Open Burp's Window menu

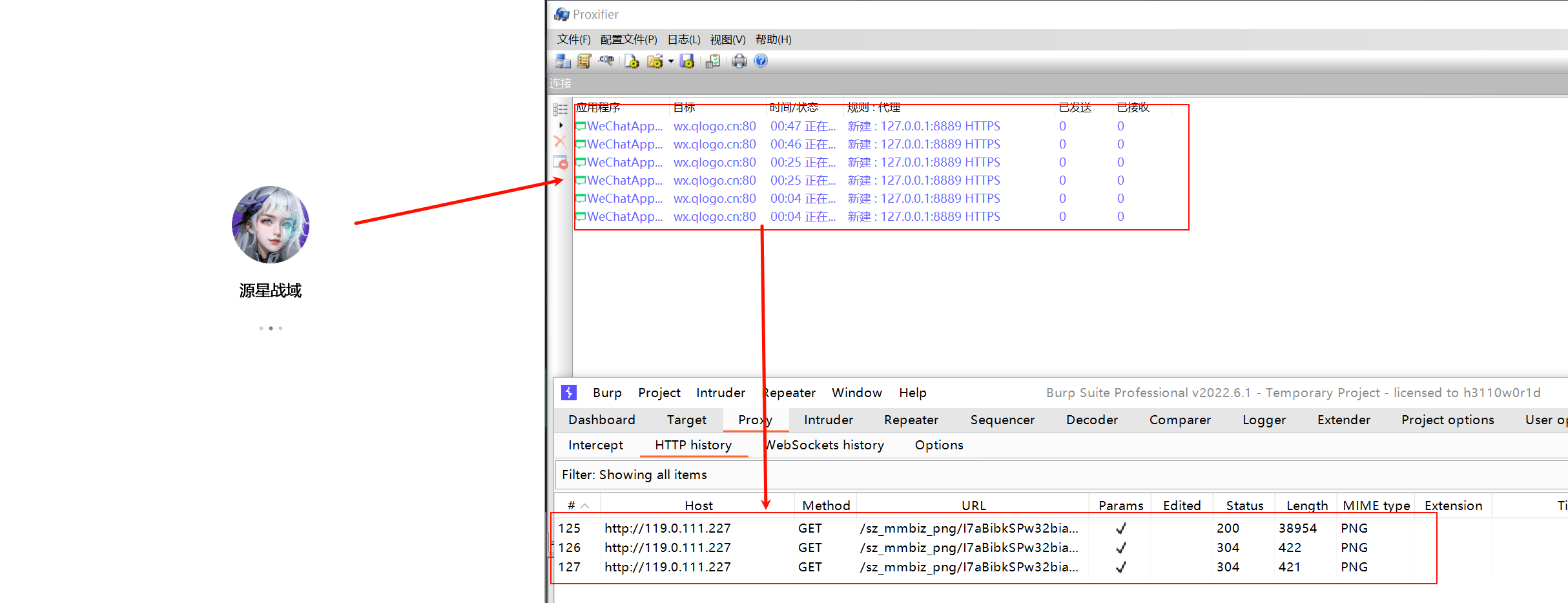point(857,393)
